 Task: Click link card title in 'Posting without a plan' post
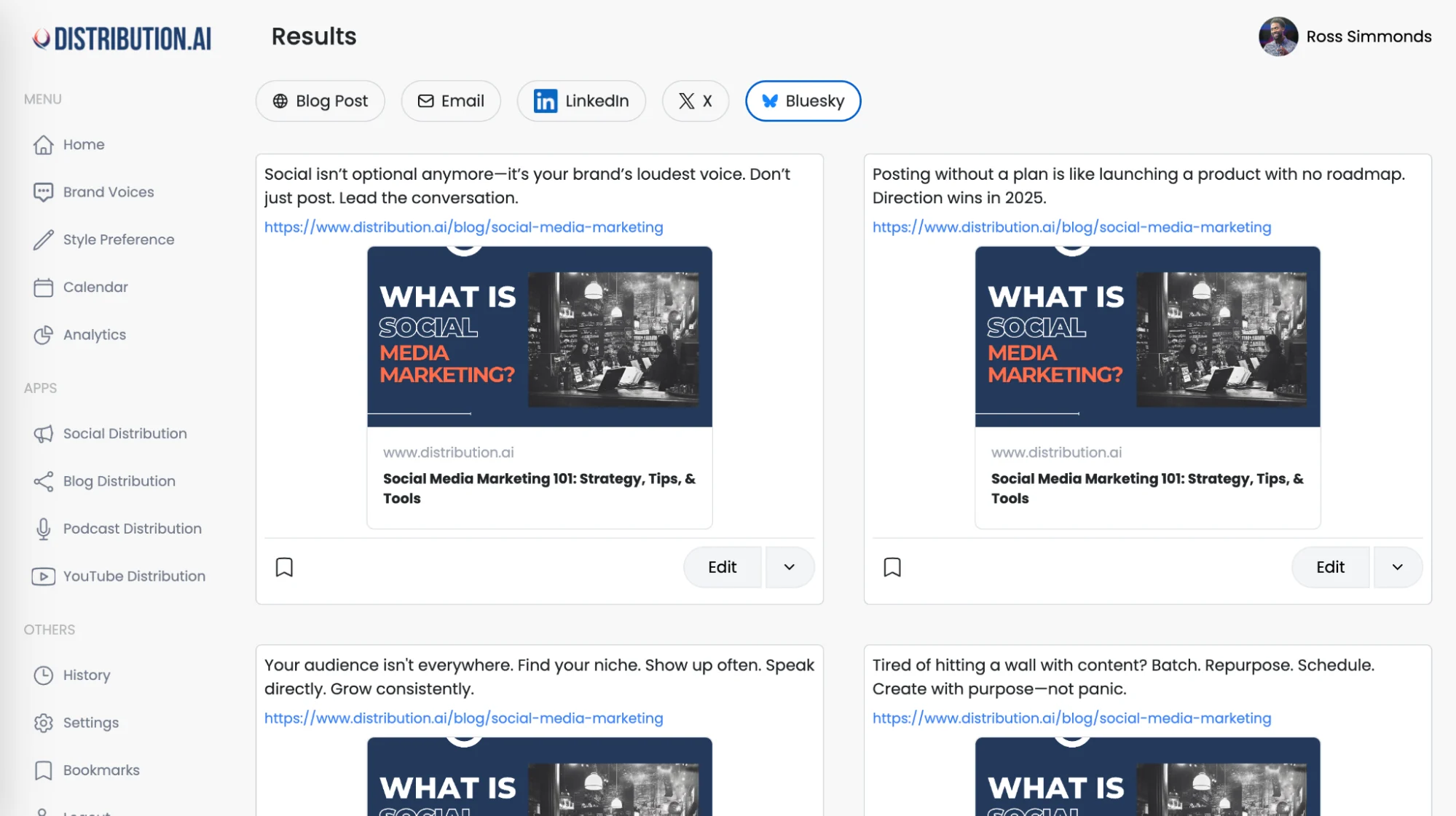coord(1147,488)
